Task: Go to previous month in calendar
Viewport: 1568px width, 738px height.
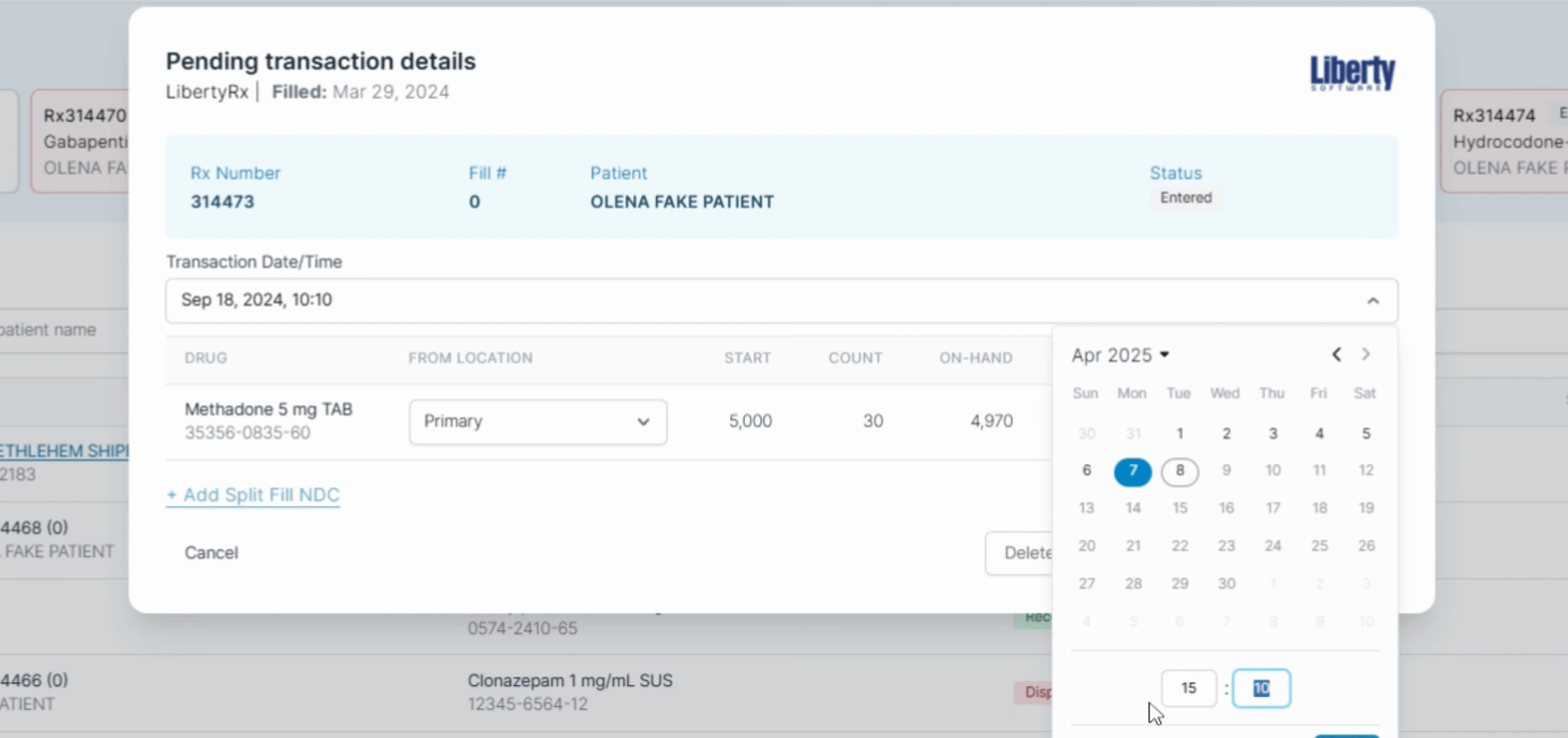Action: (x=1336, y=354)
